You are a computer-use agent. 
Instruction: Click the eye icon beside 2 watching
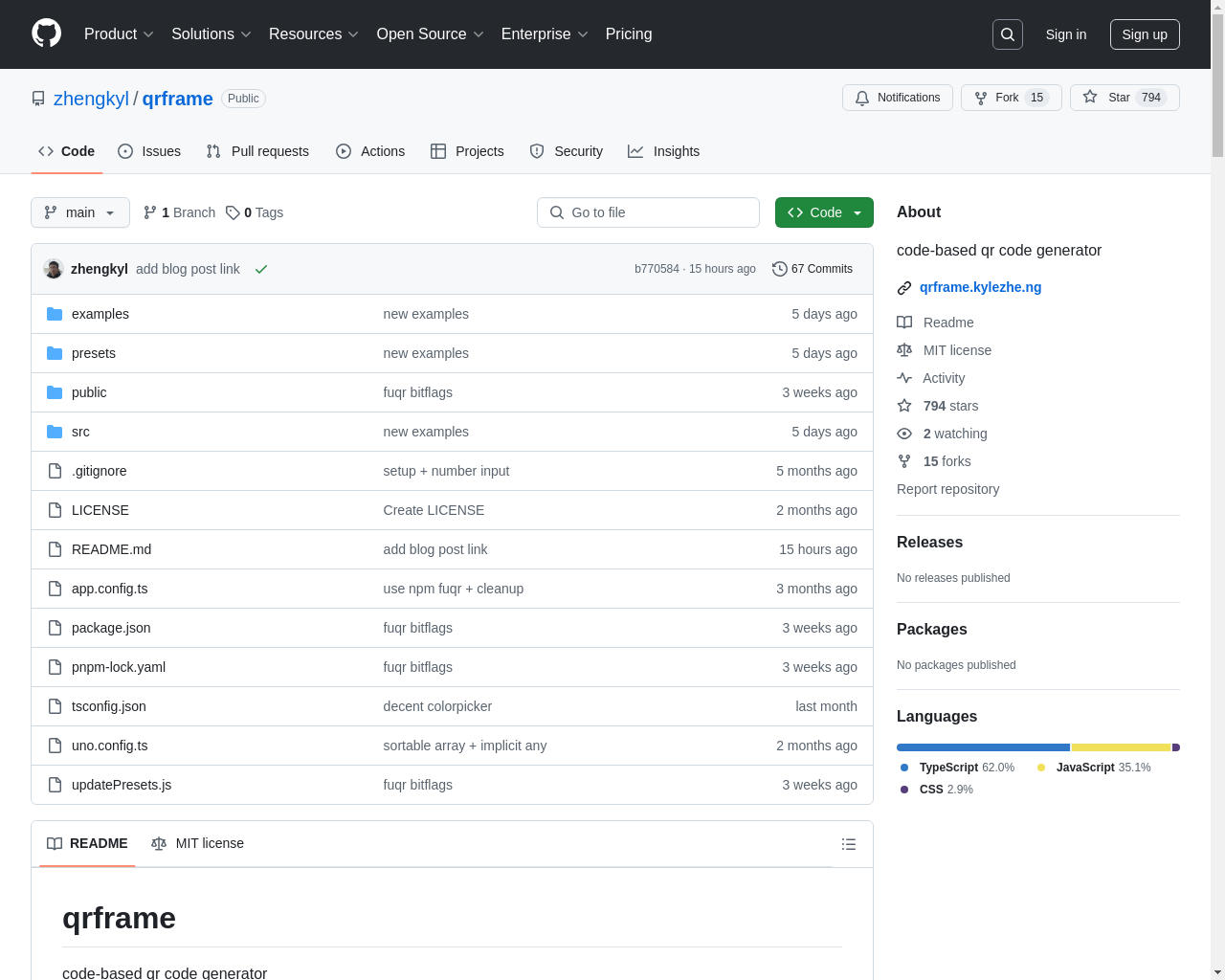pyautogui.click(x=904, y=434)
